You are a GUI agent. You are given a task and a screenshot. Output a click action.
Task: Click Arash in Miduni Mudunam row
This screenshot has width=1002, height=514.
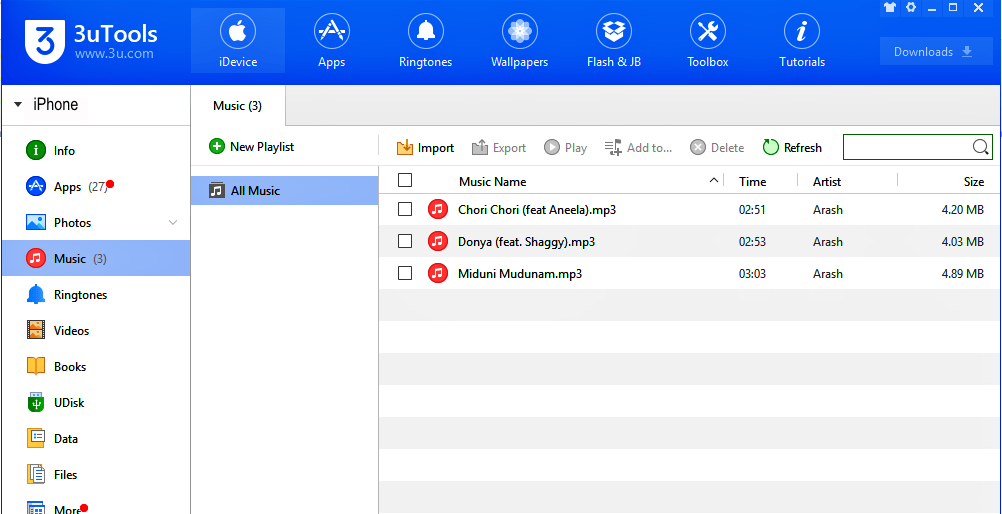pos(828,274)
